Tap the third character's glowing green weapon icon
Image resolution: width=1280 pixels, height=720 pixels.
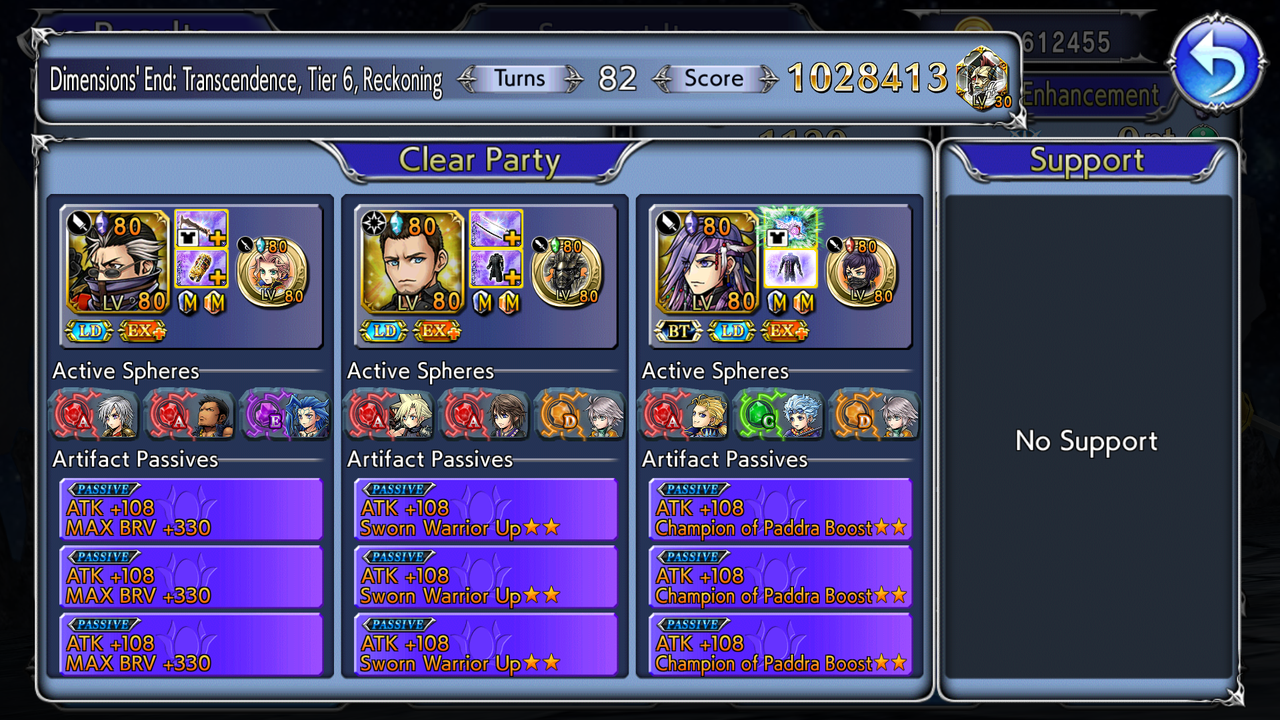coord(791,228)
